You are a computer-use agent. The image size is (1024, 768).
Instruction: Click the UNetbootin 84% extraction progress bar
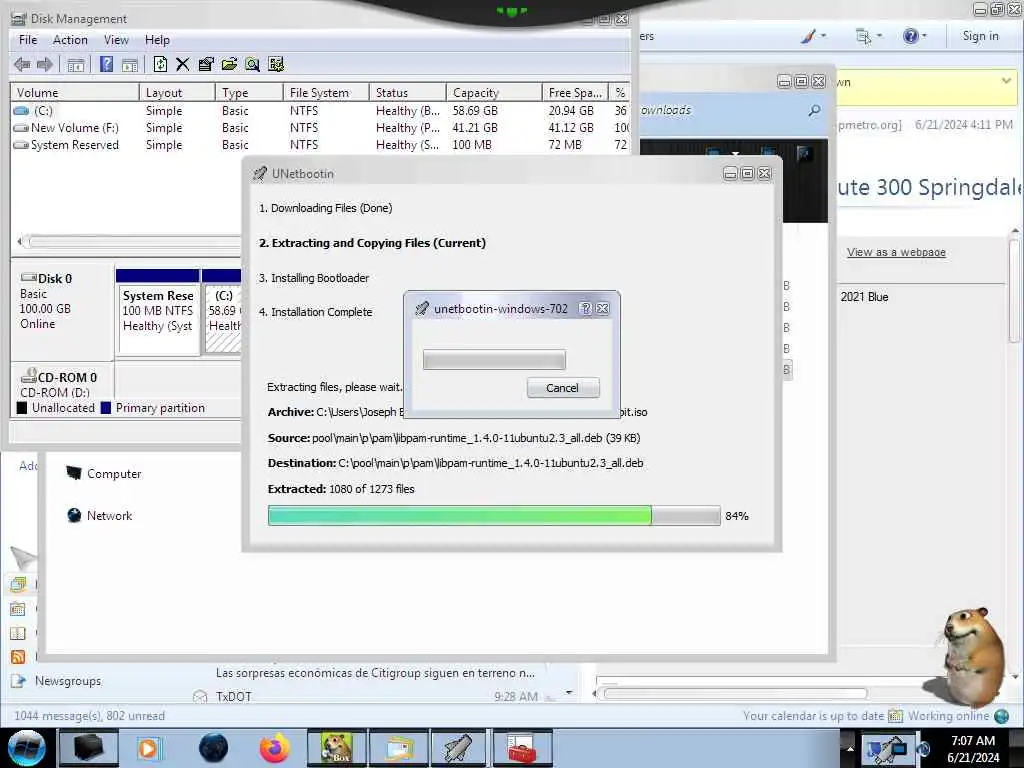click(x=494, y=515)
